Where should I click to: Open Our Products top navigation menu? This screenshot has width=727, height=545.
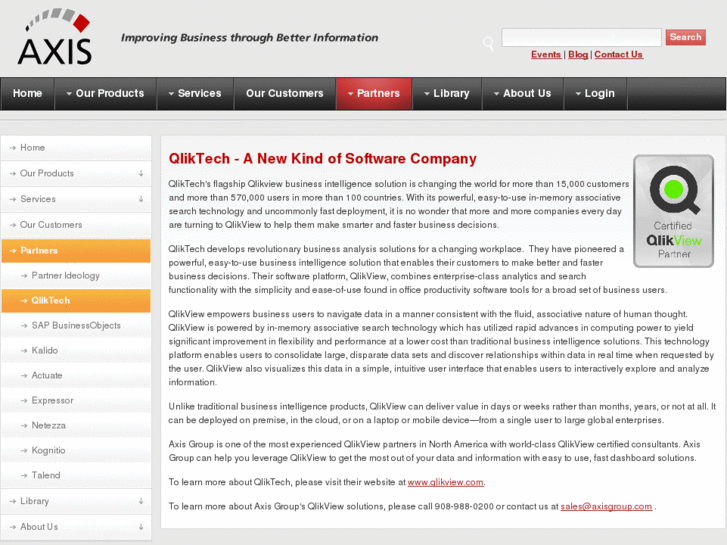click(105, 94)
